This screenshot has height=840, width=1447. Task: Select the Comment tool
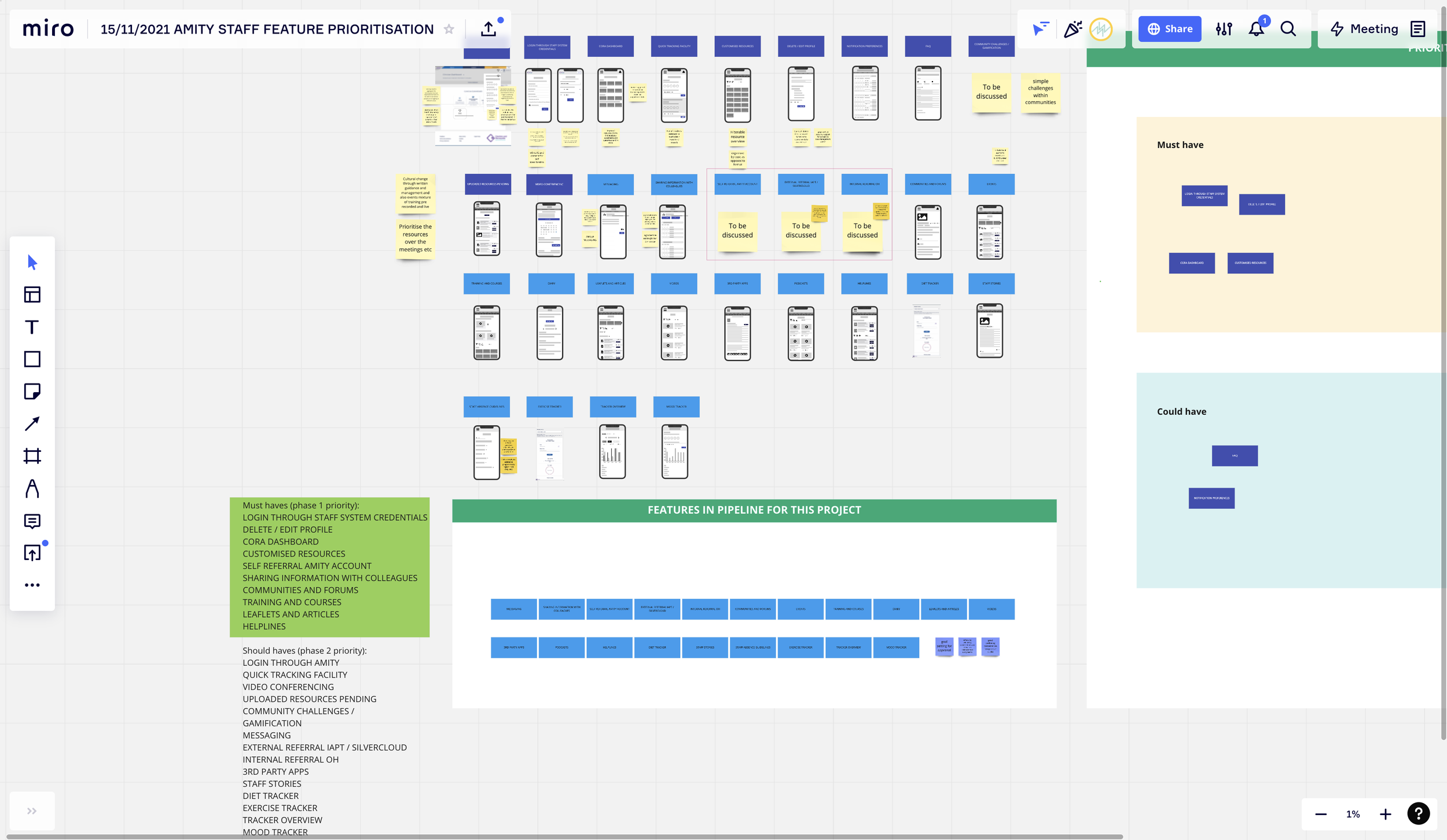[x=32, y=521]
